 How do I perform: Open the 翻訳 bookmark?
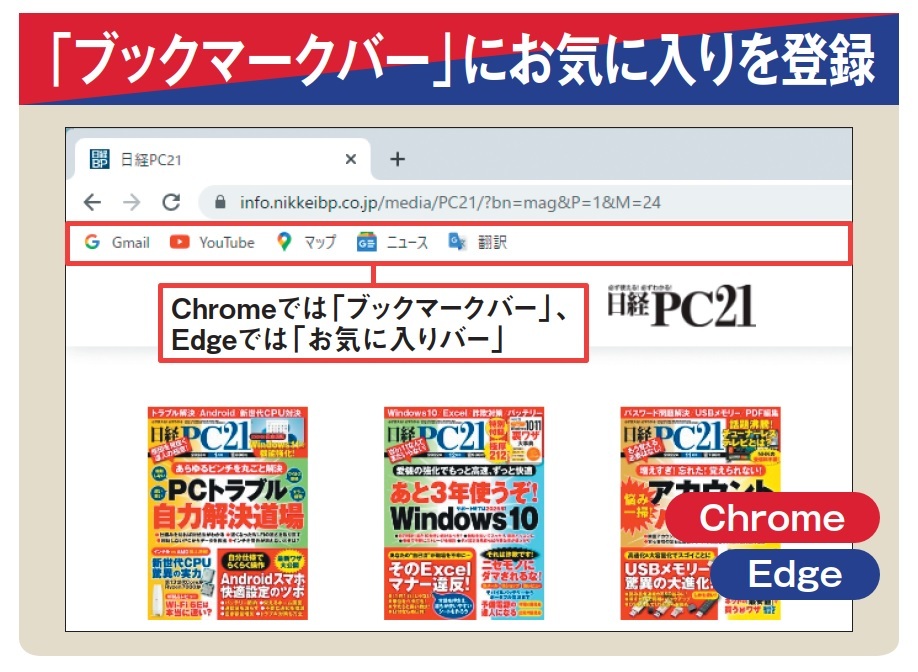[x=477, y=242]
